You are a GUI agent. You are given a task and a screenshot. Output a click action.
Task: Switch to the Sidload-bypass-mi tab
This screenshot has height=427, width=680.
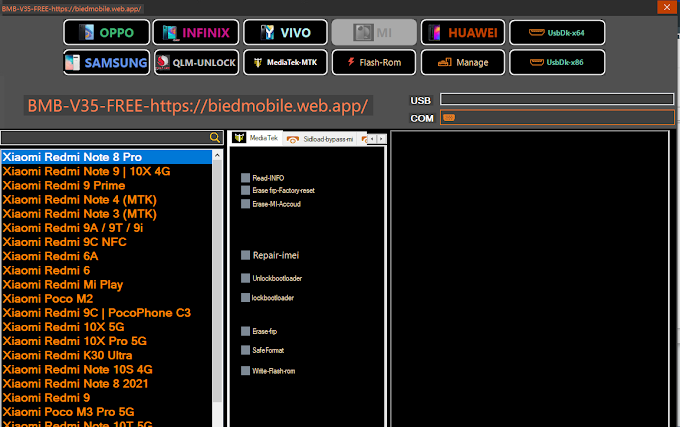point(321,139)
